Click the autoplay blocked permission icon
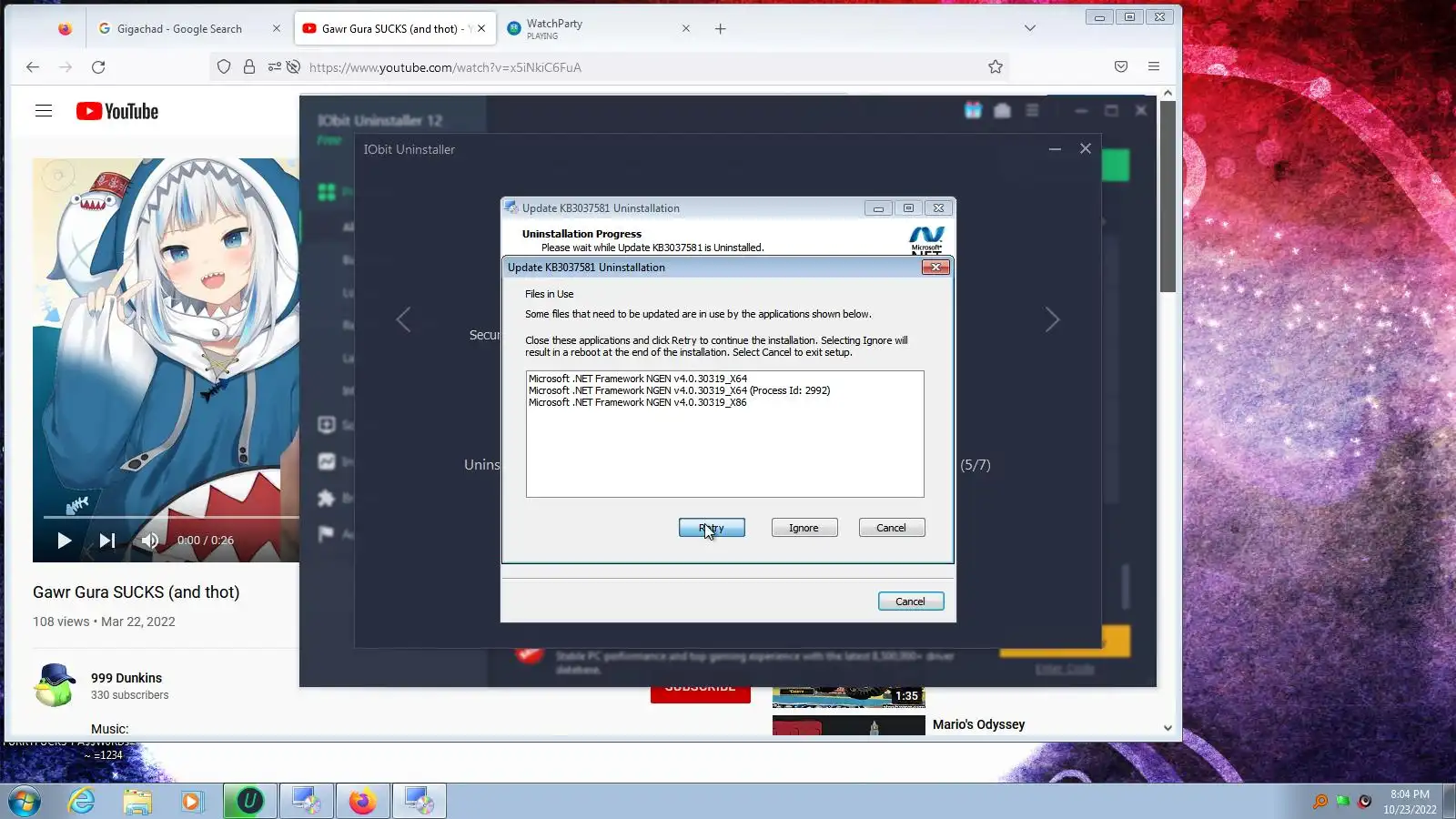Screen dimensions: 1456x819 pyautogui.click(x=293, y=66)
